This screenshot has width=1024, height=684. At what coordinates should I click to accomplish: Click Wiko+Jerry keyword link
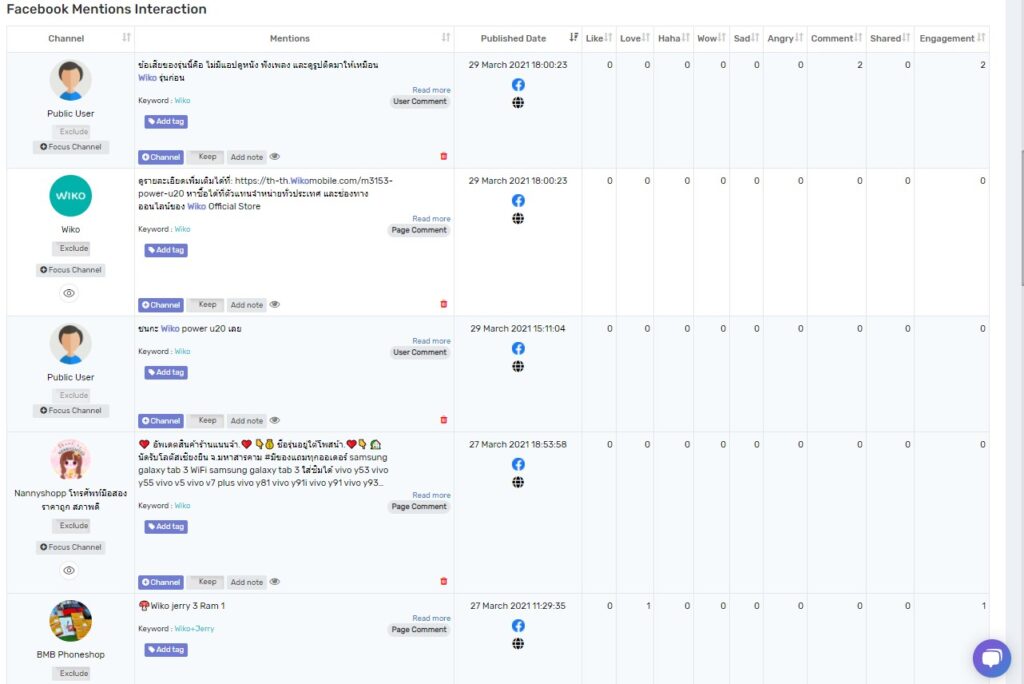point(194,628)
